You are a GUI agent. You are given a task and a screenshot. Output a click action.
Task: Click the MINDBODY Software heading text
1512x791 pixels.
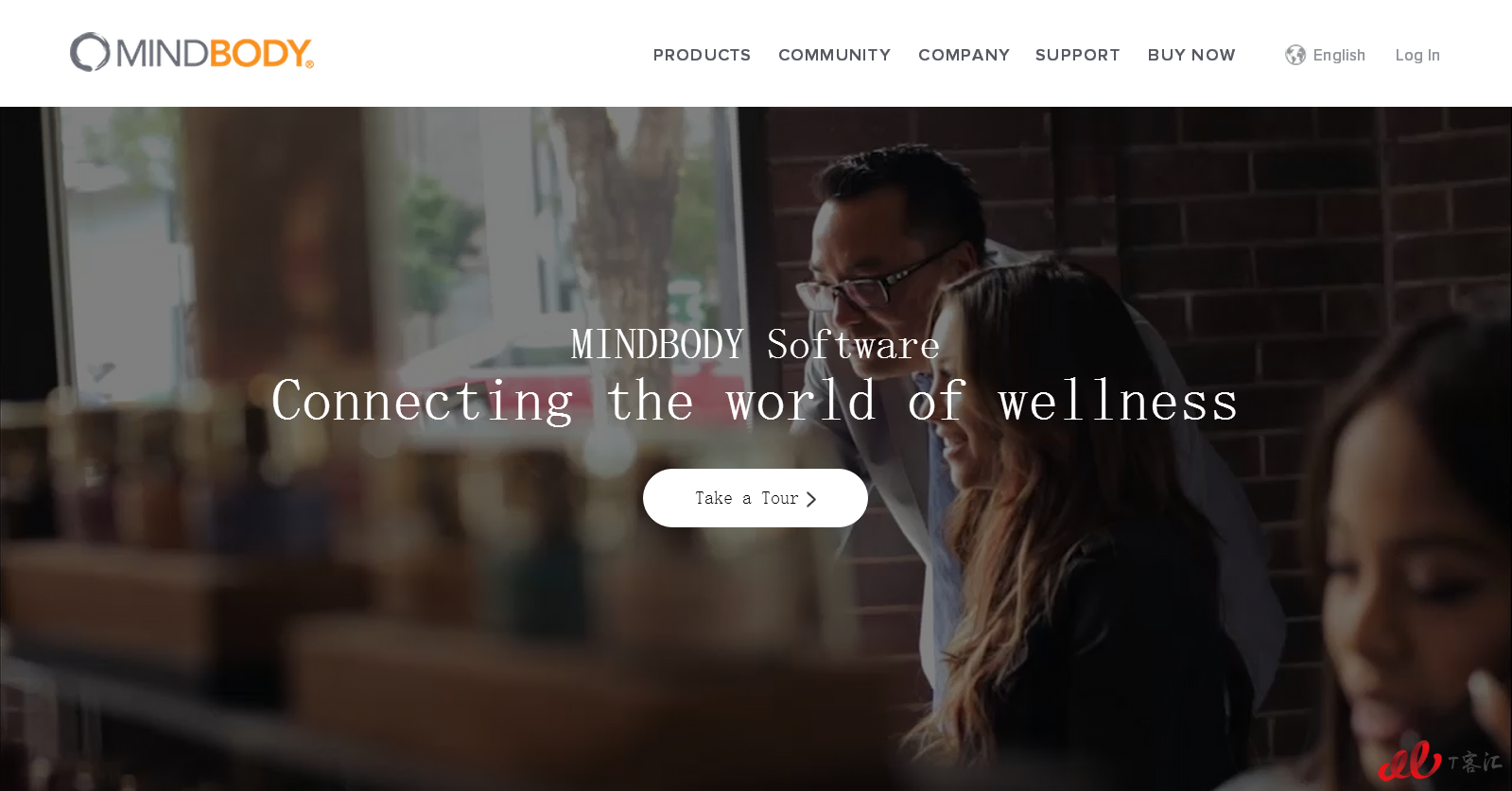(756, 344)
